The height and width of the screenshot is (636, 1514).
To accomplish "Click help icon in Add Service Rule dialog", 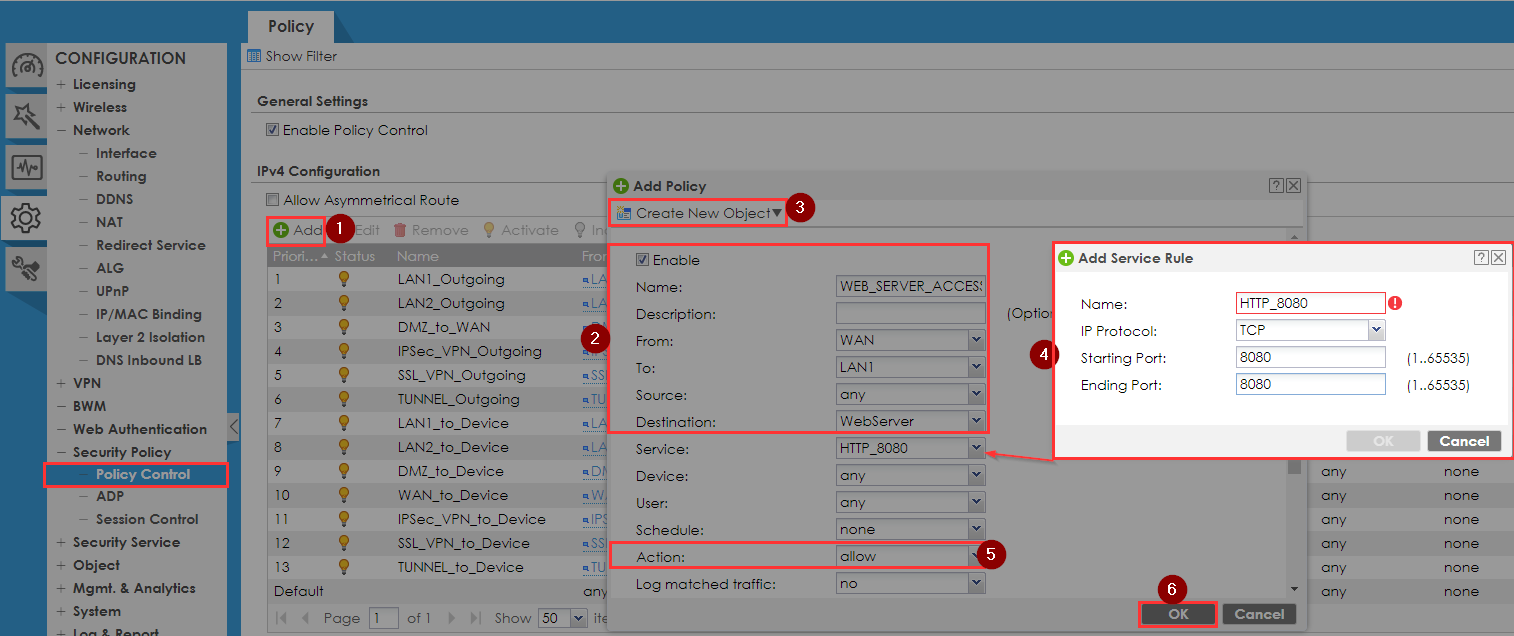I will pos(1481,257).
